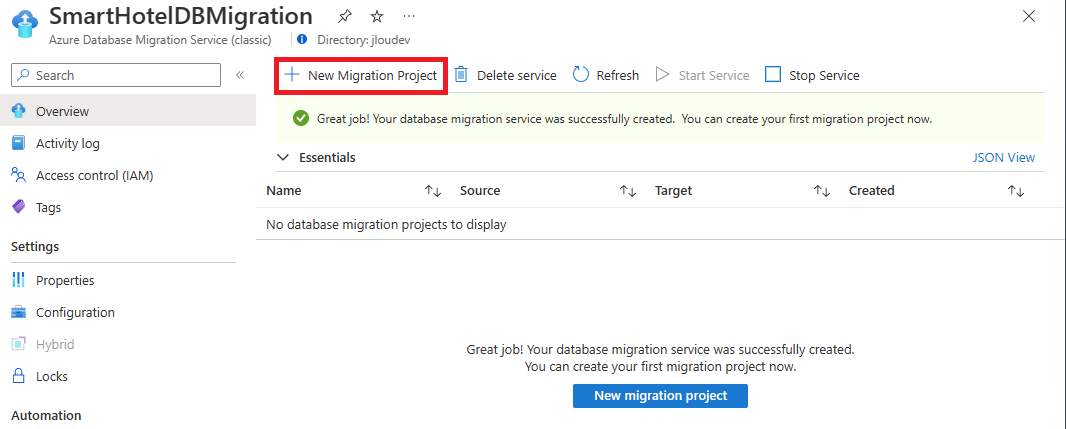Click the blue New migration project button
This screenshot has width=1066, height=429.
point(660,396)
